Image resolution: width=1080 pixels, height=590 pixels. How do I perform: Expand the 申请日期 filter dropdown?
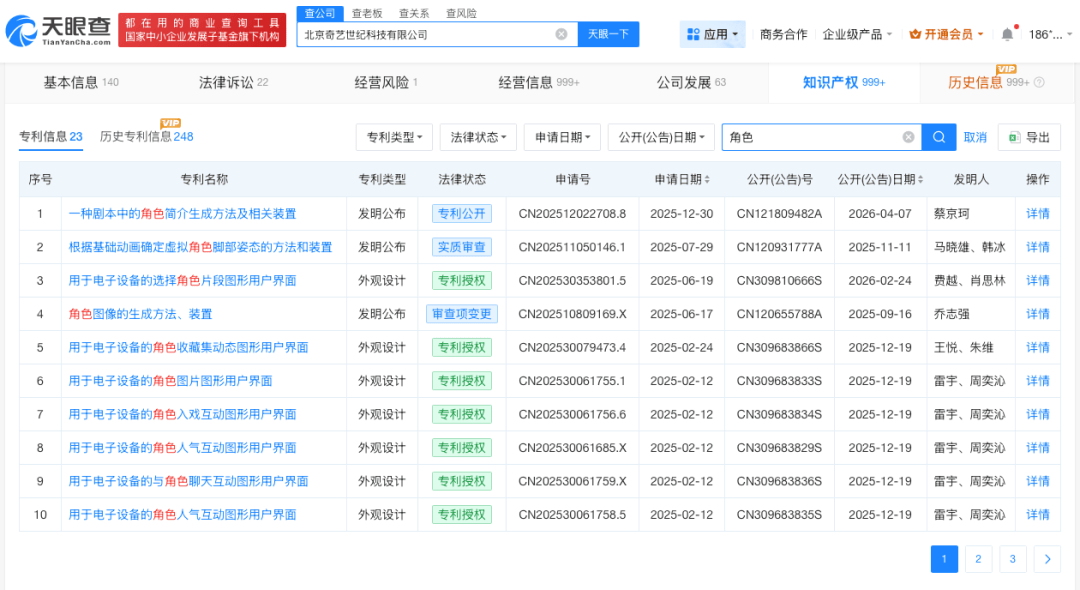(x=561, y=136)
